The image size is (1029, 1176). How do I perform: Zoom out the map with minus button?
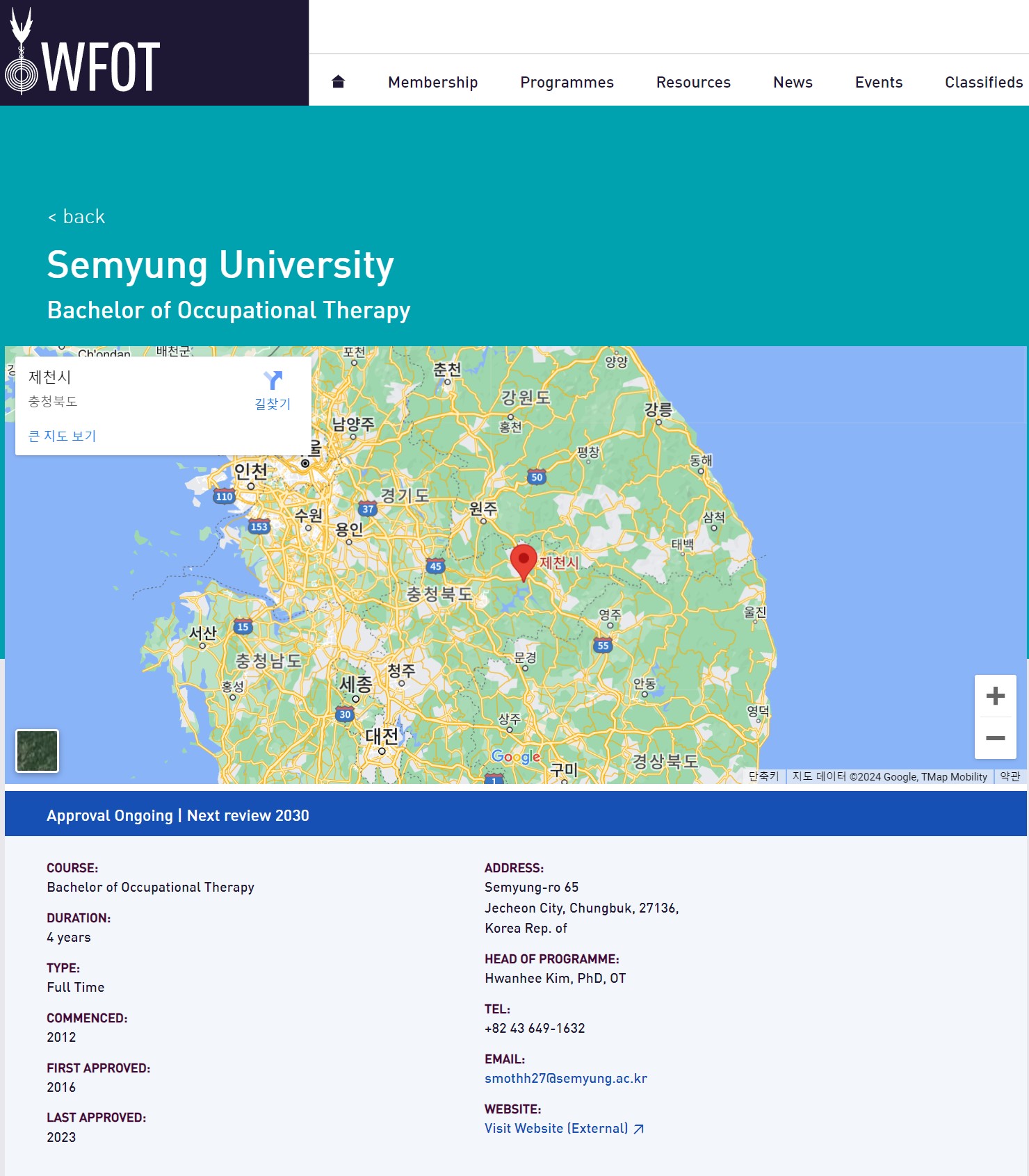(996, 738)
